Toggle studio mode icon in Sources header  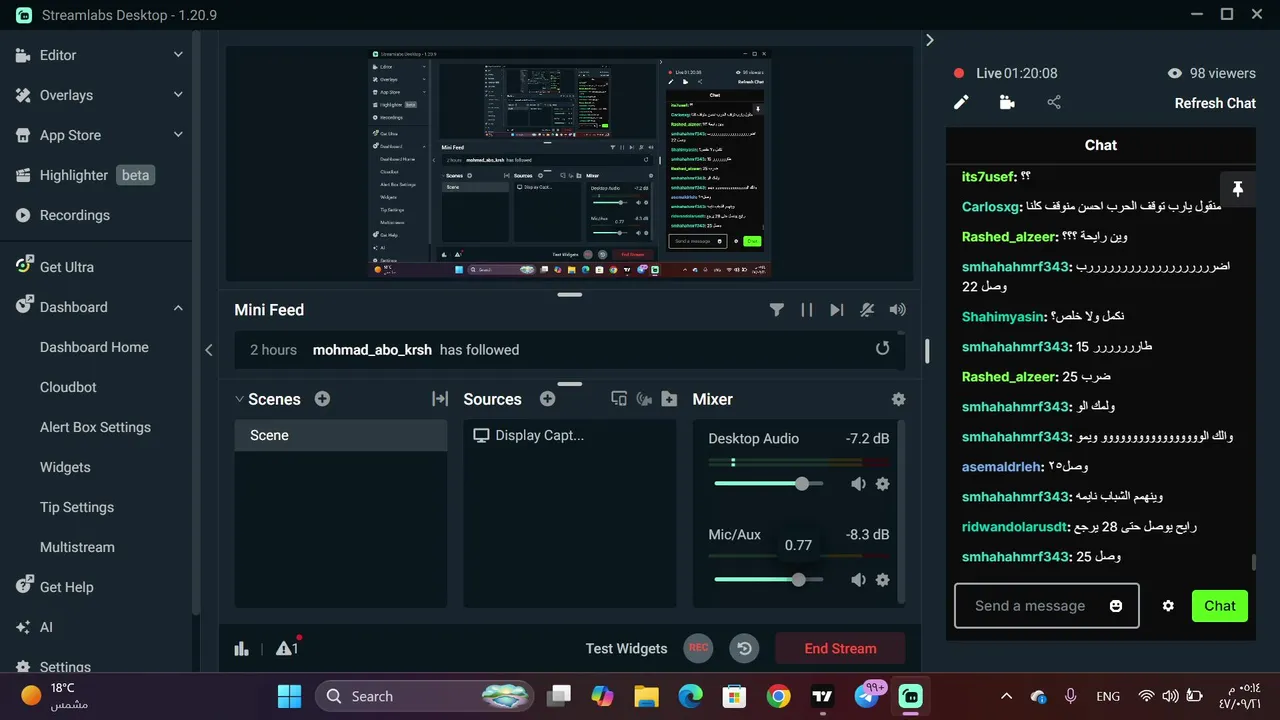click(618, 399)
